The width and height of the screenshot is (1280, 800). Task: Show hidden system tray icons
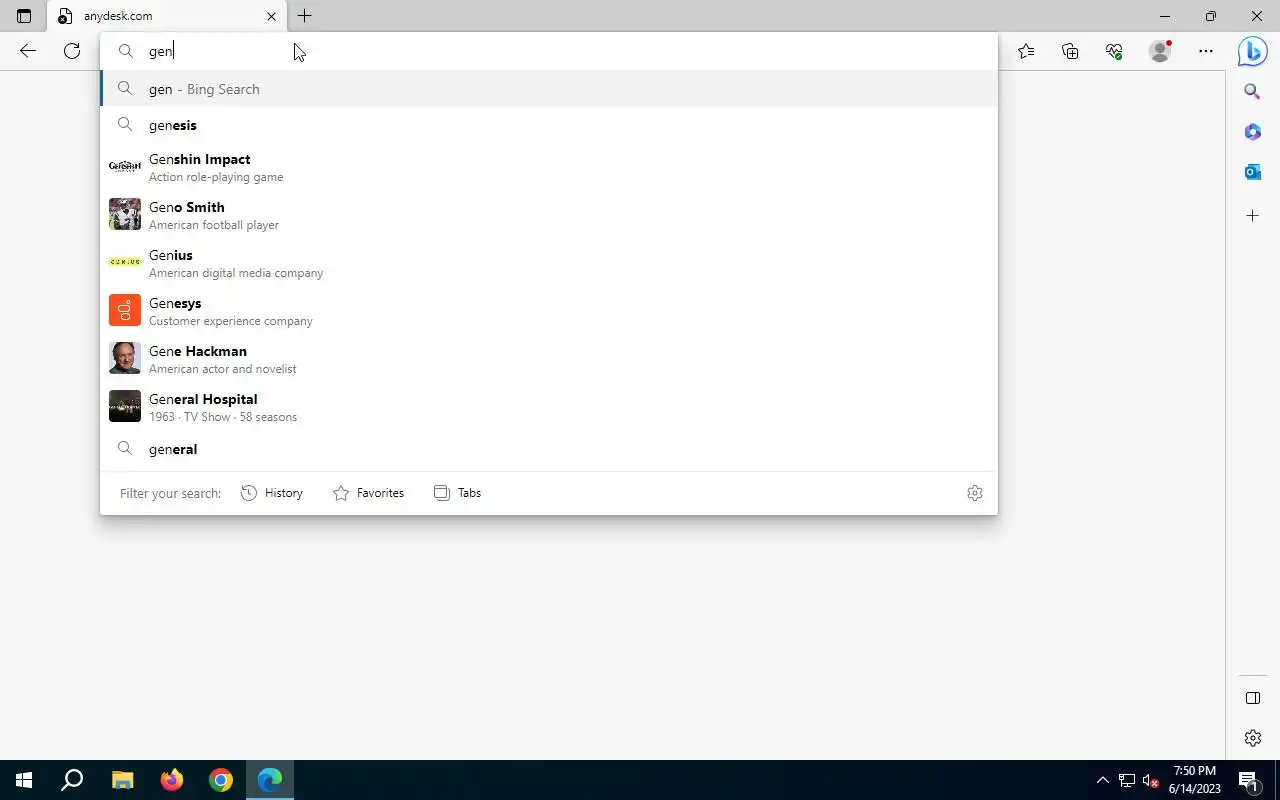pyautogui.click(x=1103, y=780)
